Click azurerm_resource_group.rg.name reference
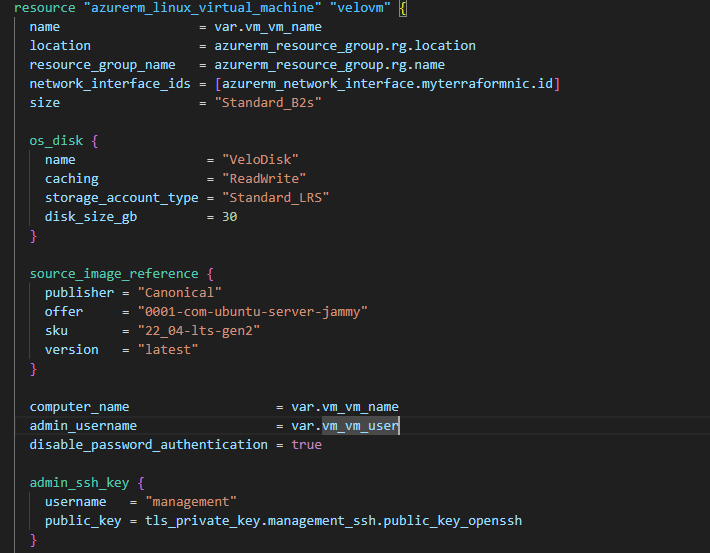710x553 pixels. click(334, 65)
